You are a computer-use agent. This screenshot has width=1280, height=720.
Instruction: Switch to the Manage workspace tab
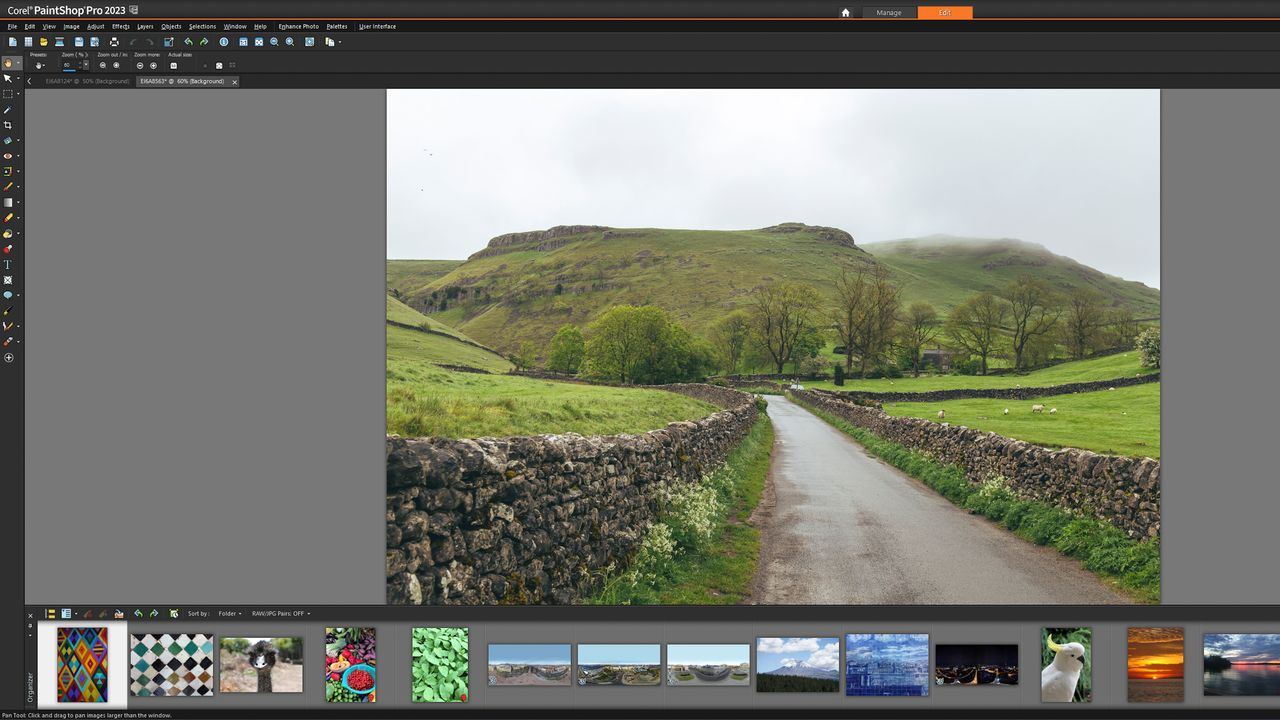click(x=889, y=13)
